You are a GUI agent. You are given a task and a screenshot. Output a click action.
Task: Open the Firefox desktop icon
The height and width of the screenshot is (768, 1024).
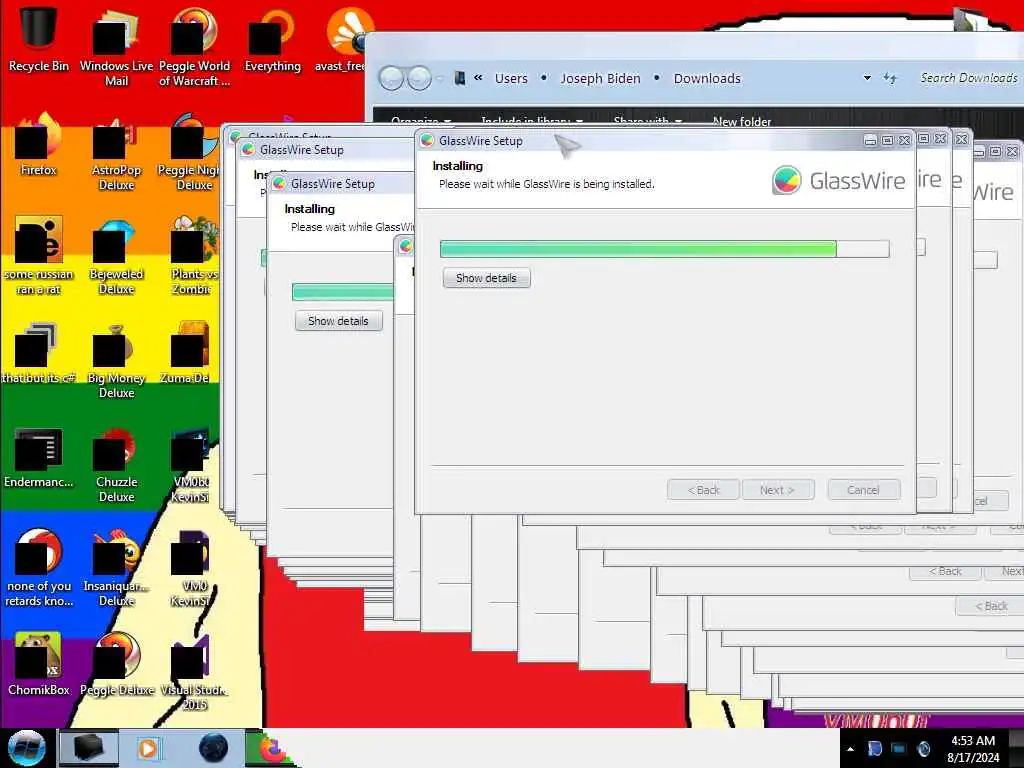click(x=38, y=145)
